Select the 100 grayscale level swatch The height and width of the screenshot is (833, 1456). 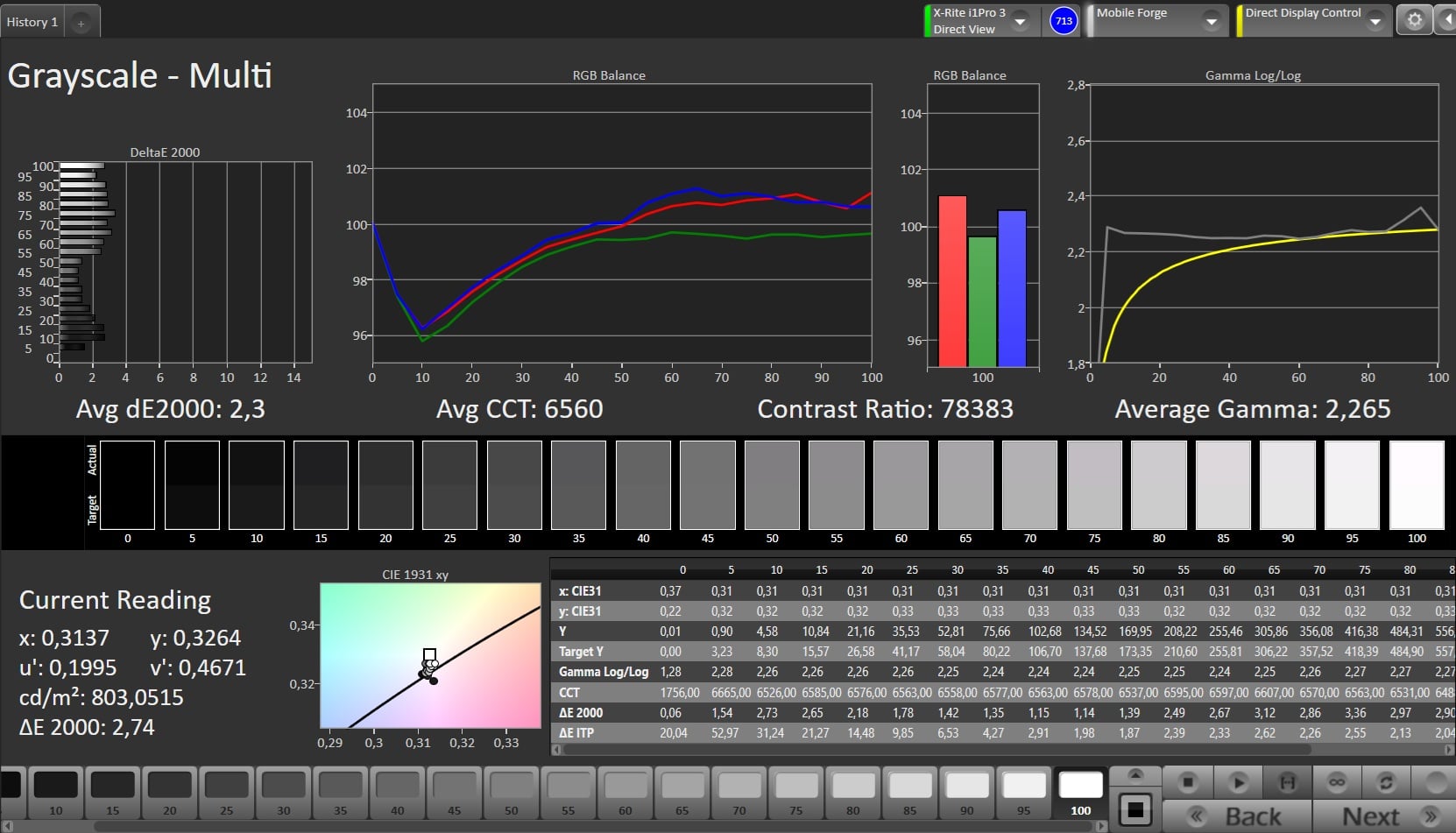pyautogui.click(x=1080, y=787)
